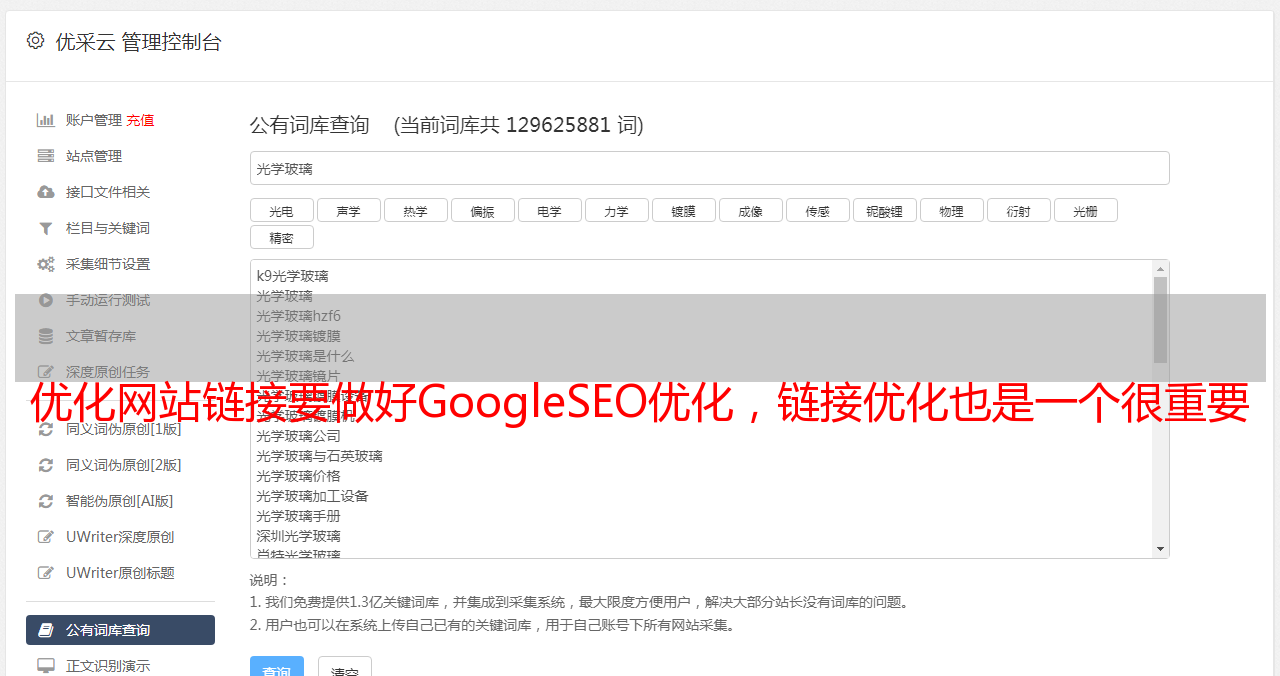Click the red 充值 recharge link

pyautogui.click(x=140, y=120)
